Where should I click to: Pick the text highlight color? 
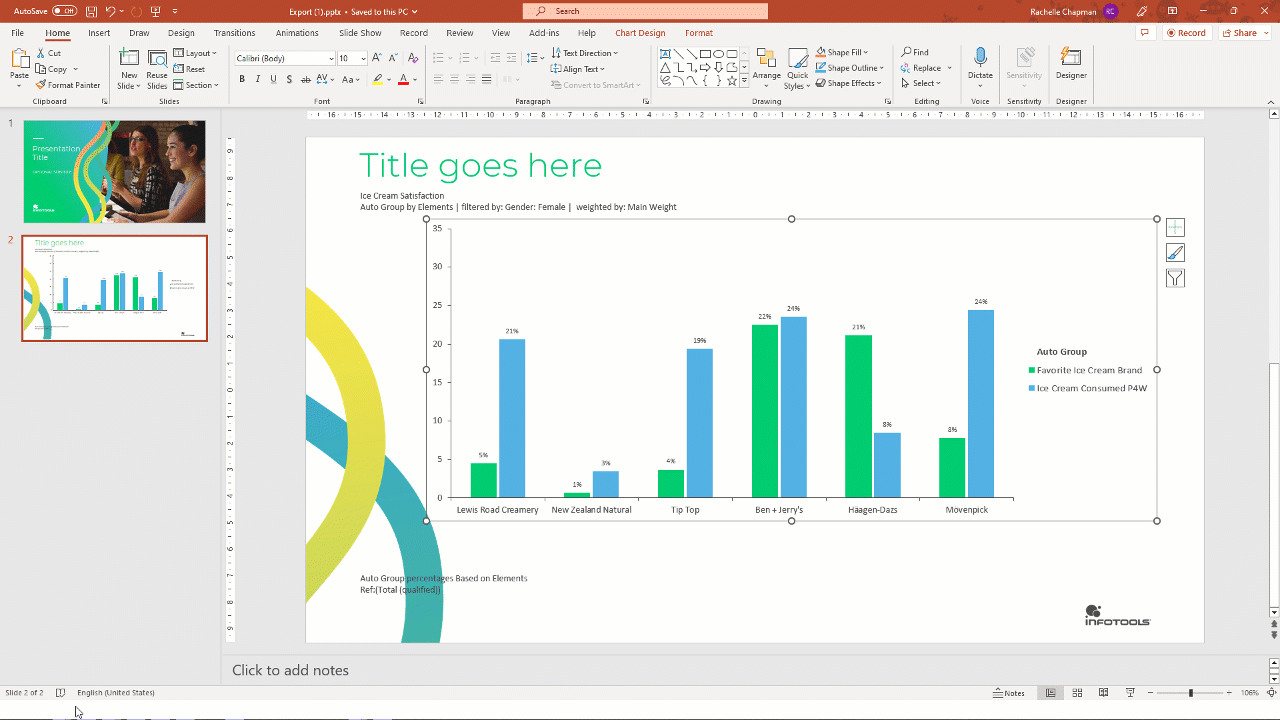(377, 79)
